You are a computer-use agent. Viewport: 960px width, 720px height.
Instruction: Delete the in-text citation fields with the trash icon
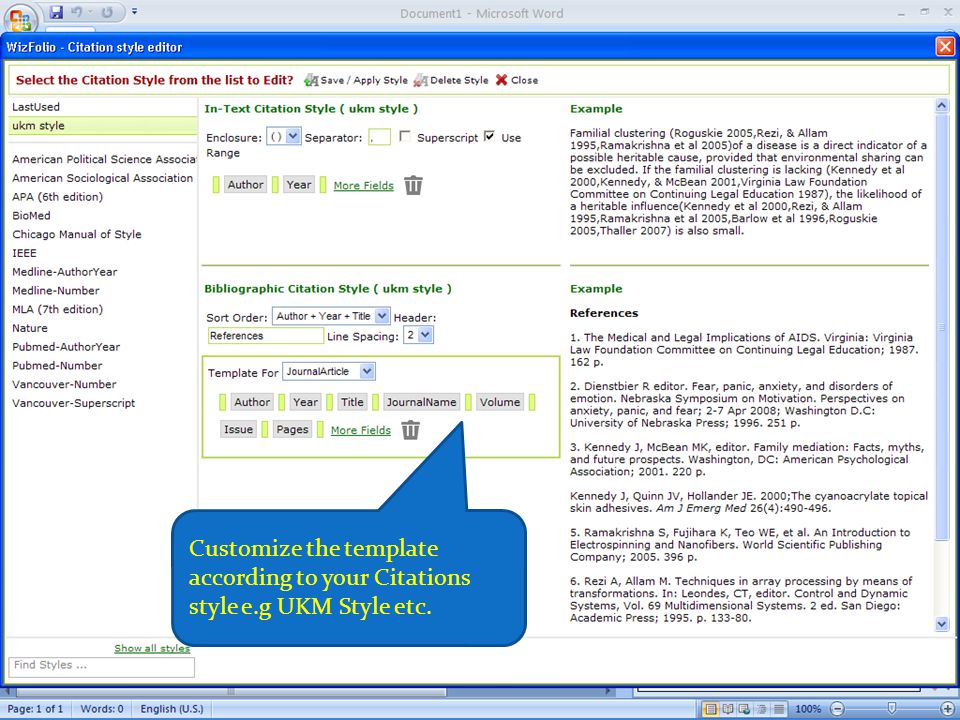pyautogui.click(x=413, y=185)
